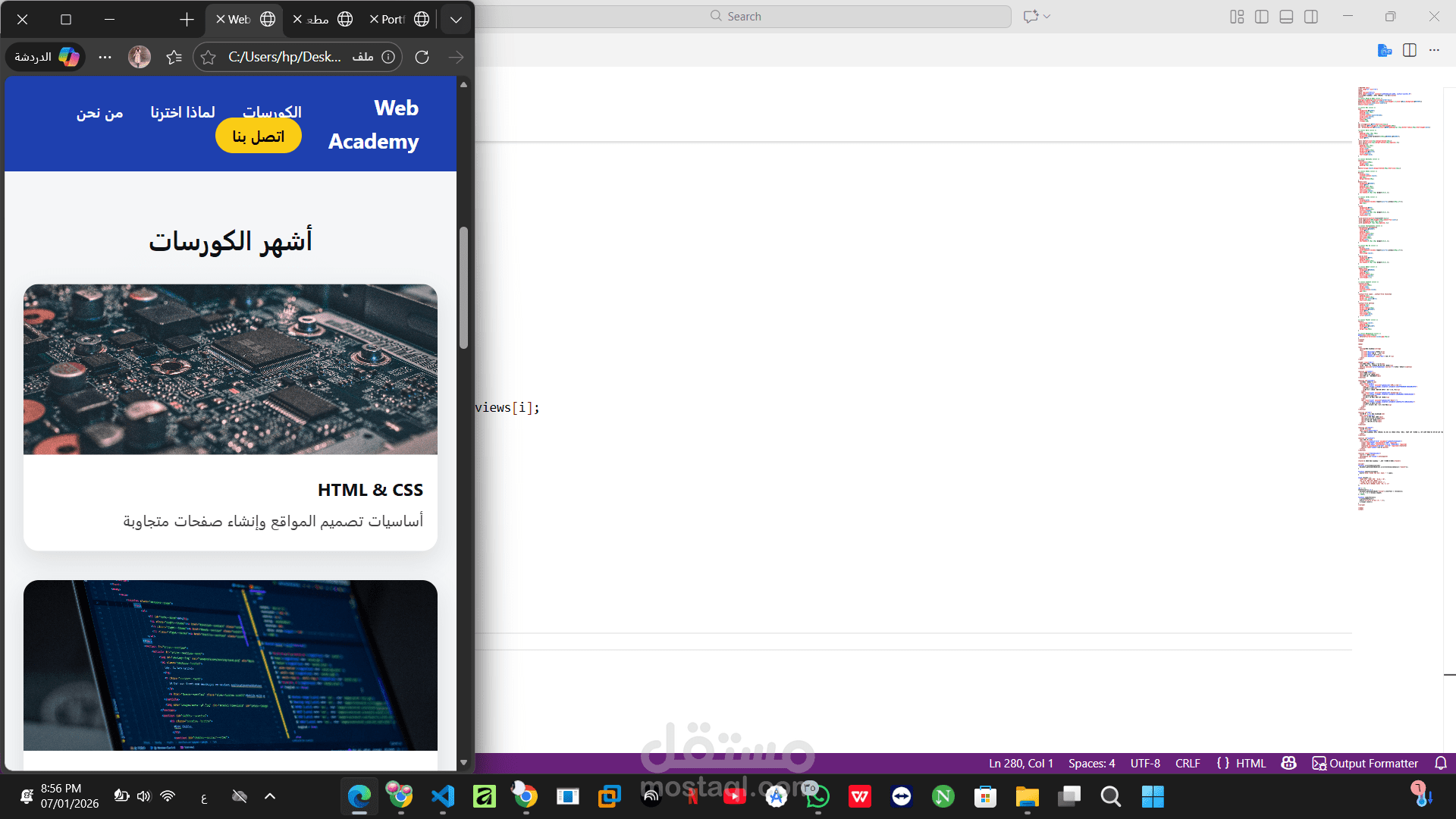Click the split editor icon

(x=1410, y=50)
